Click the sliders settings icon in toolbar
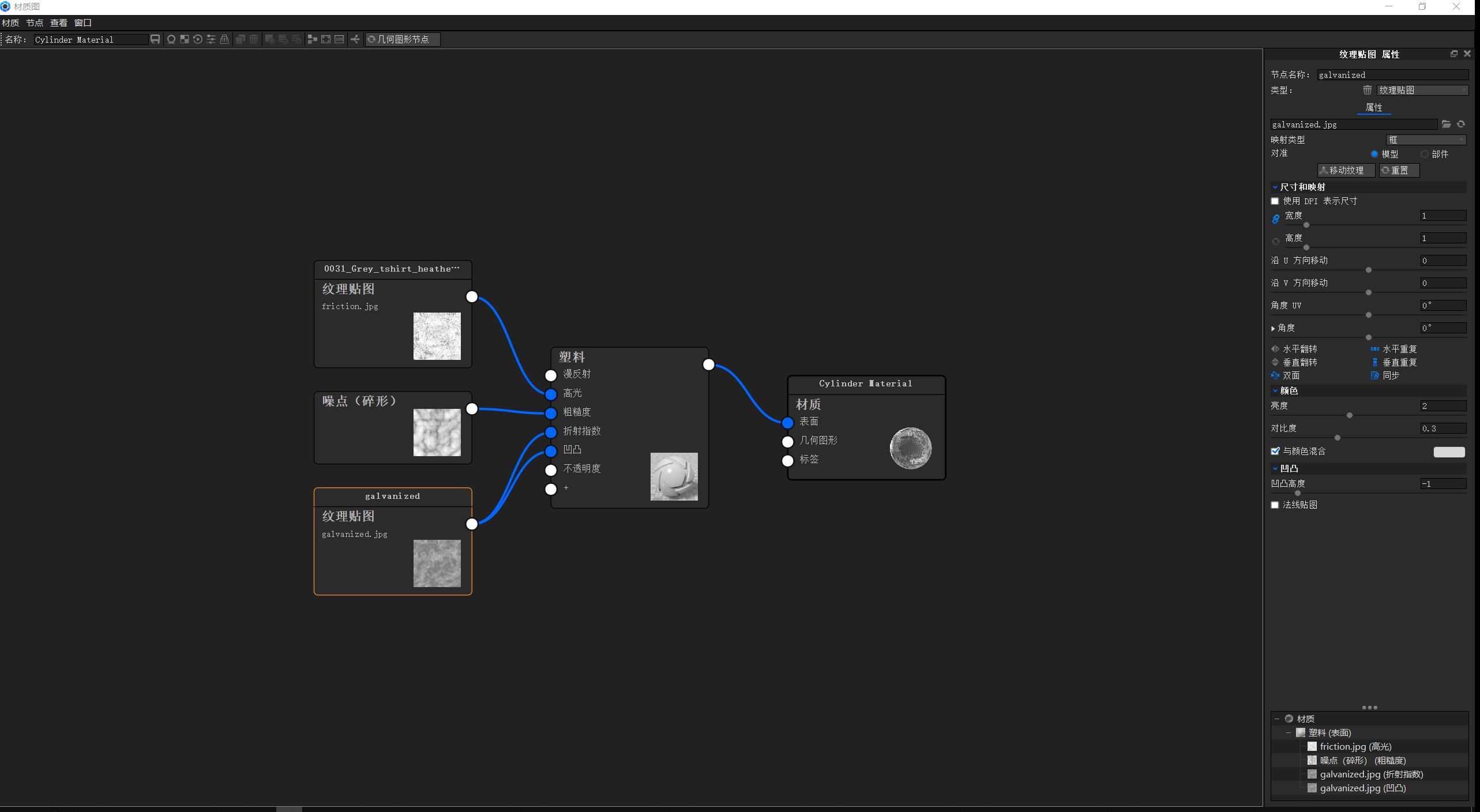 point(211,39)
